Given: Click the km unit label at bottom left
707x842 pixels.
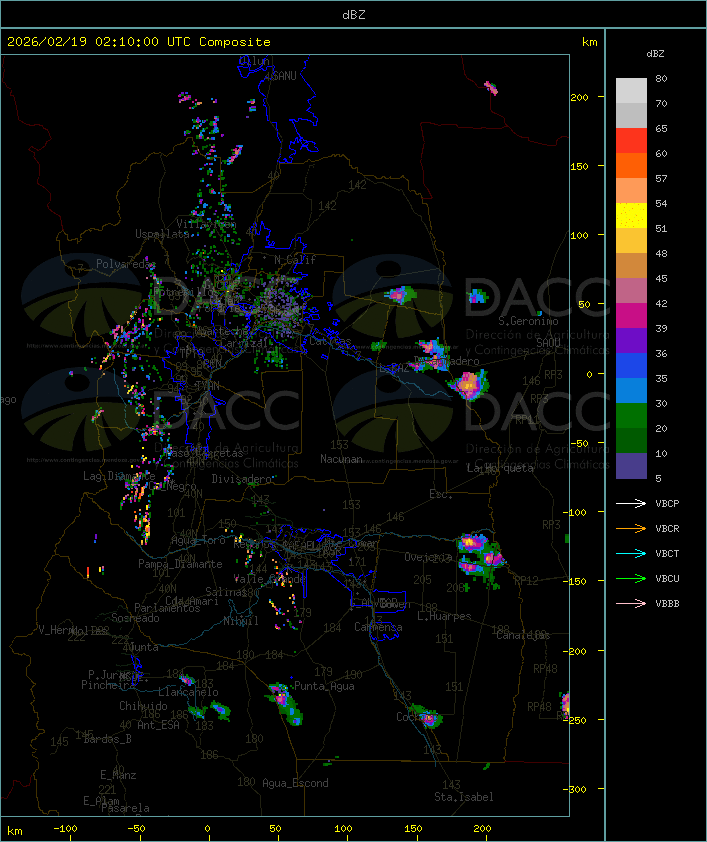Looking at the screenshot, I should point(15,831).
